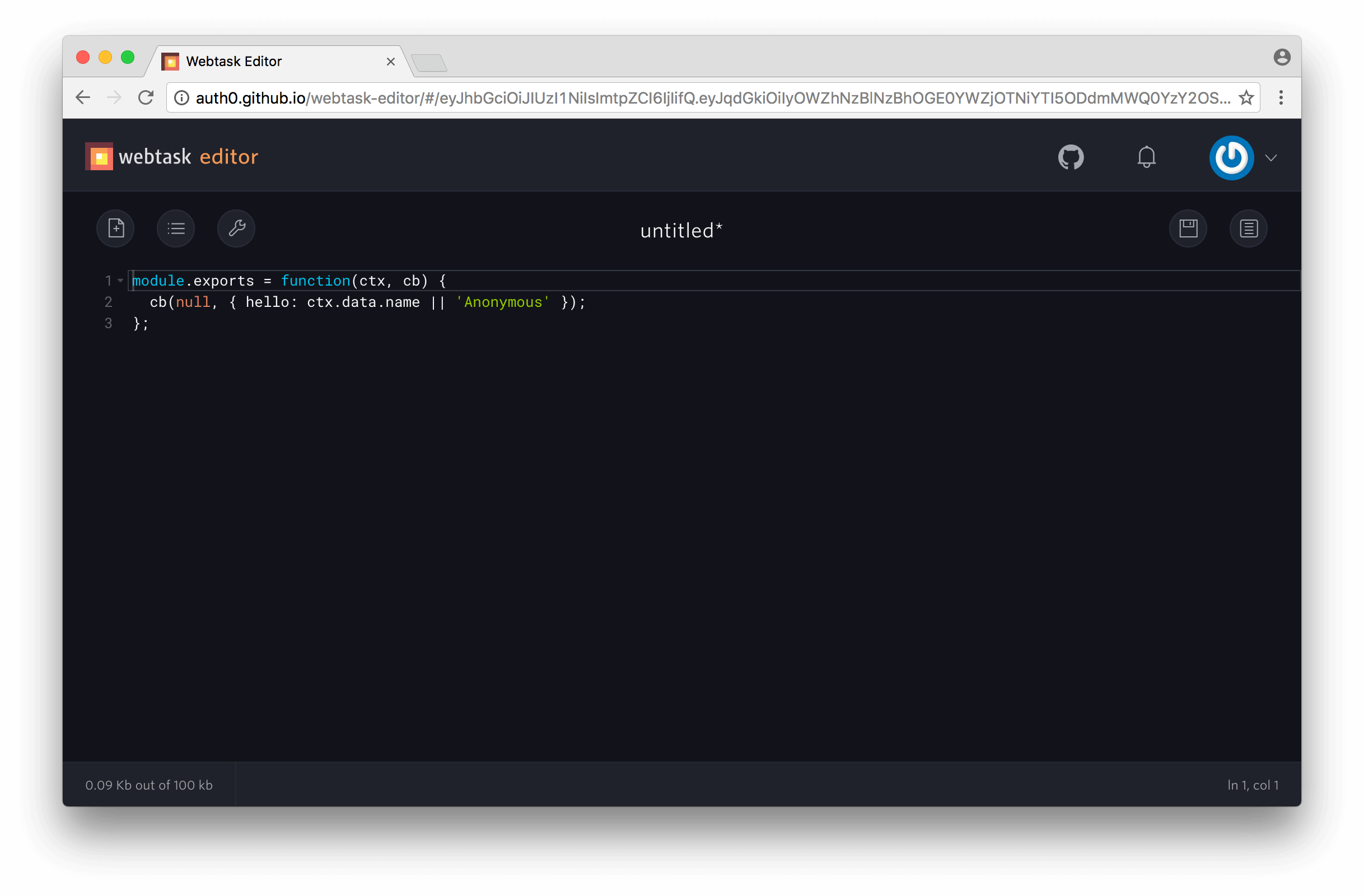Open the GitHub repository icon
This screenshot has height=896, width=1364.
click(1071, 157)
